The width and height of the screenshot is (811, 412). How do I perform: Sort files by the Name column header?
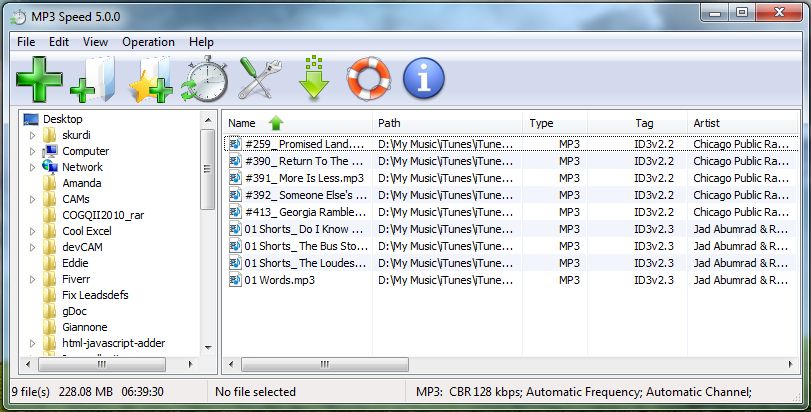(298, 123)
